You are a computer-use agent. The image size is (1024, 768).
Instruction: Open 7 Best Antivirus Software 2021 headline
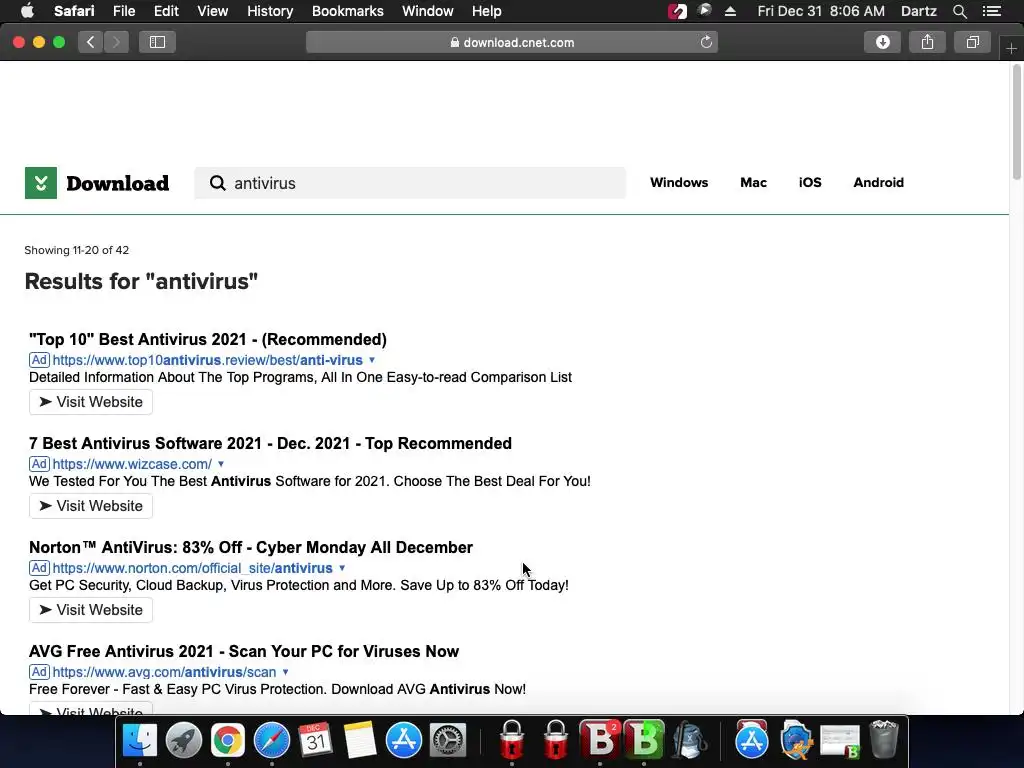coord(270,443)
